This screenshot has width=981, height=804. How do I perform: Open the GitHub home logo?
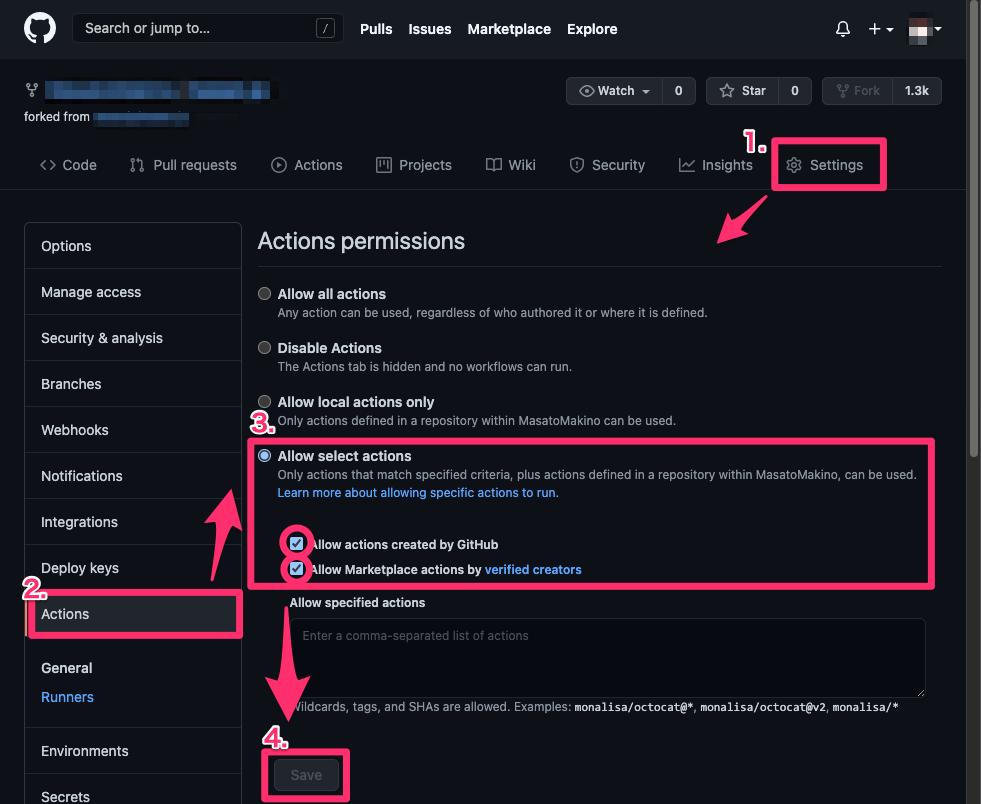coord(40,29)
